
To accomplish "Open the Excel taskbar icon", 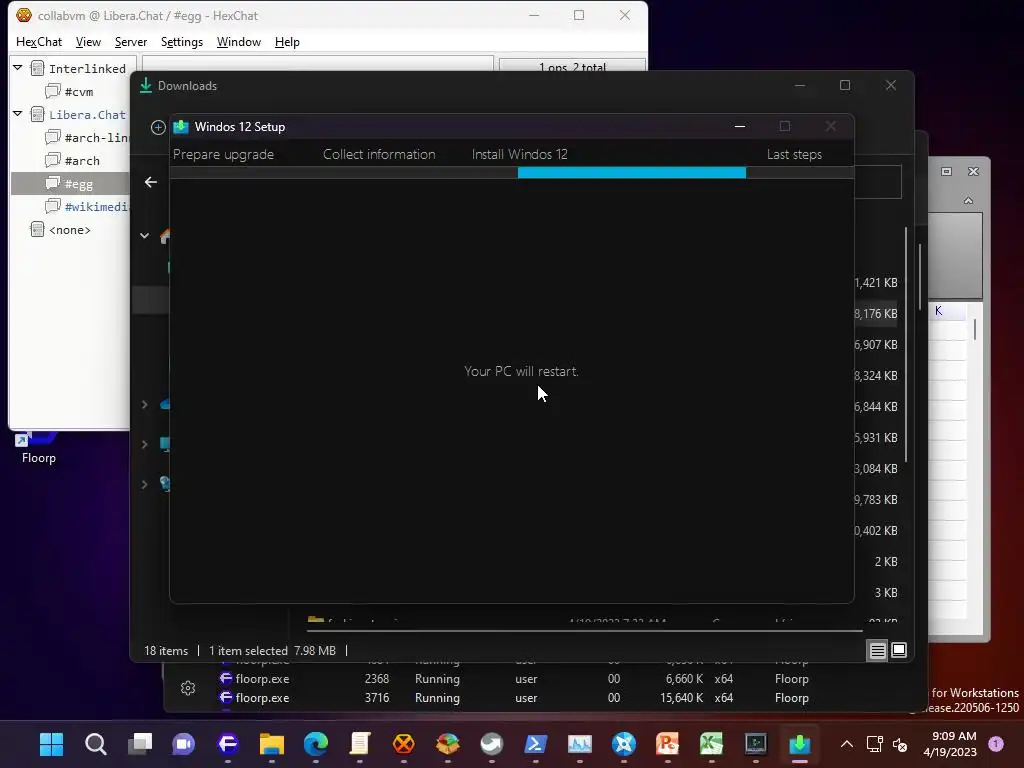I will tap(711, 744).
